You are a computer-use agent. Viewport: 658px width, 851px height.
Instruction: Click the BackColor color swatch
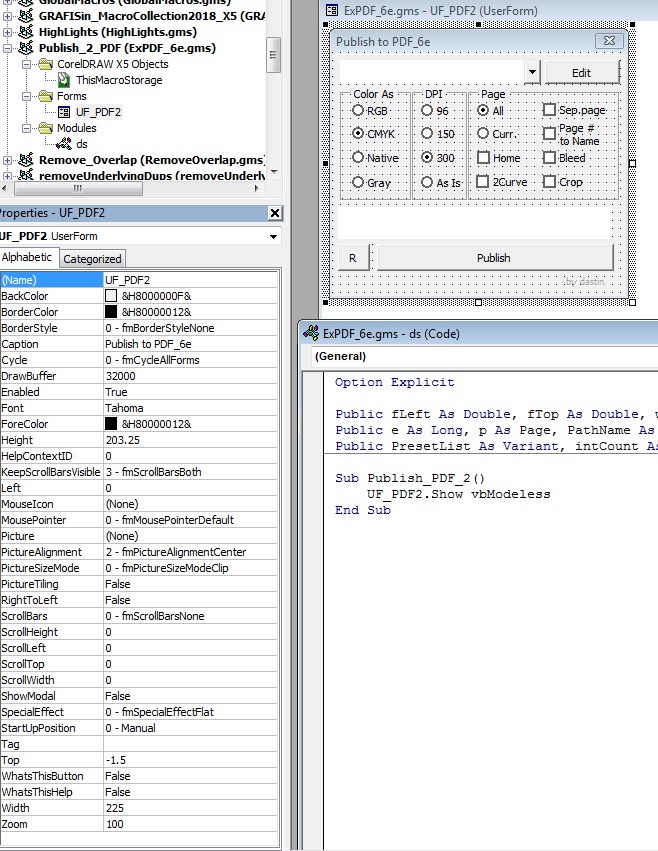click(111, 296)
